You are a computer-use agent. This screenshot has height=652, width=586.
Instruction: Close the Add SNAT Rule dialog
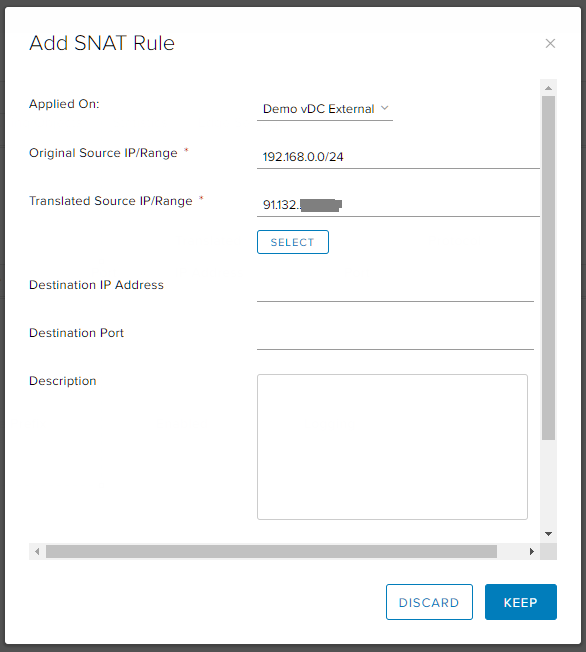coord(550,43)
